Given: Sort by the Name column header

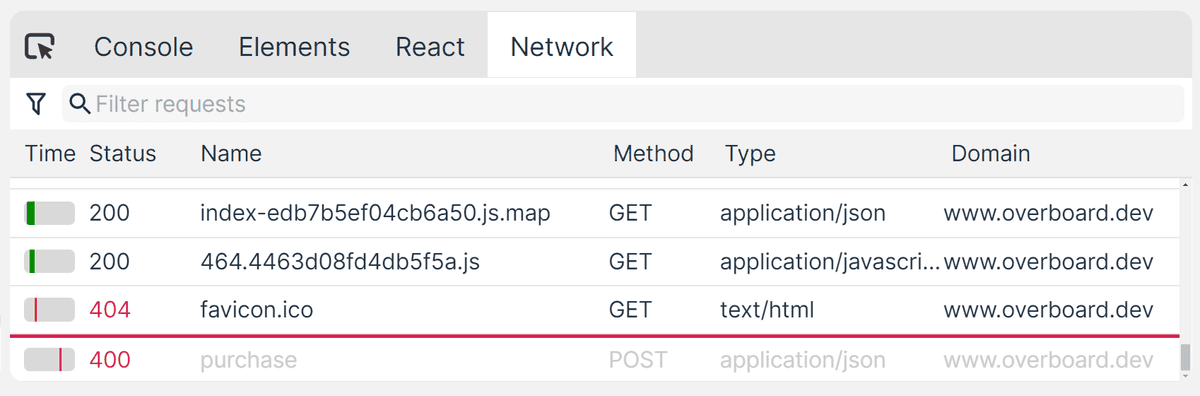Looking at the screenshot, I should click(x=231, y=153).
